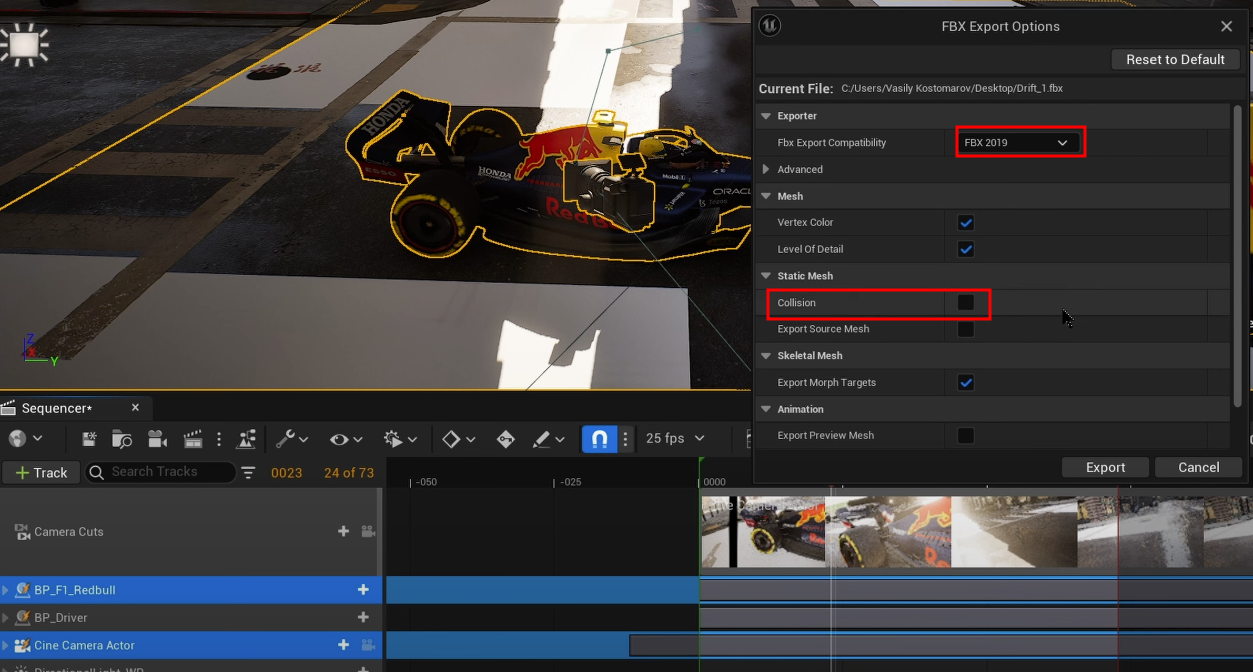Open the diamond key options menu
Viewport: 1253px width, 672px height.
(459, 438)
